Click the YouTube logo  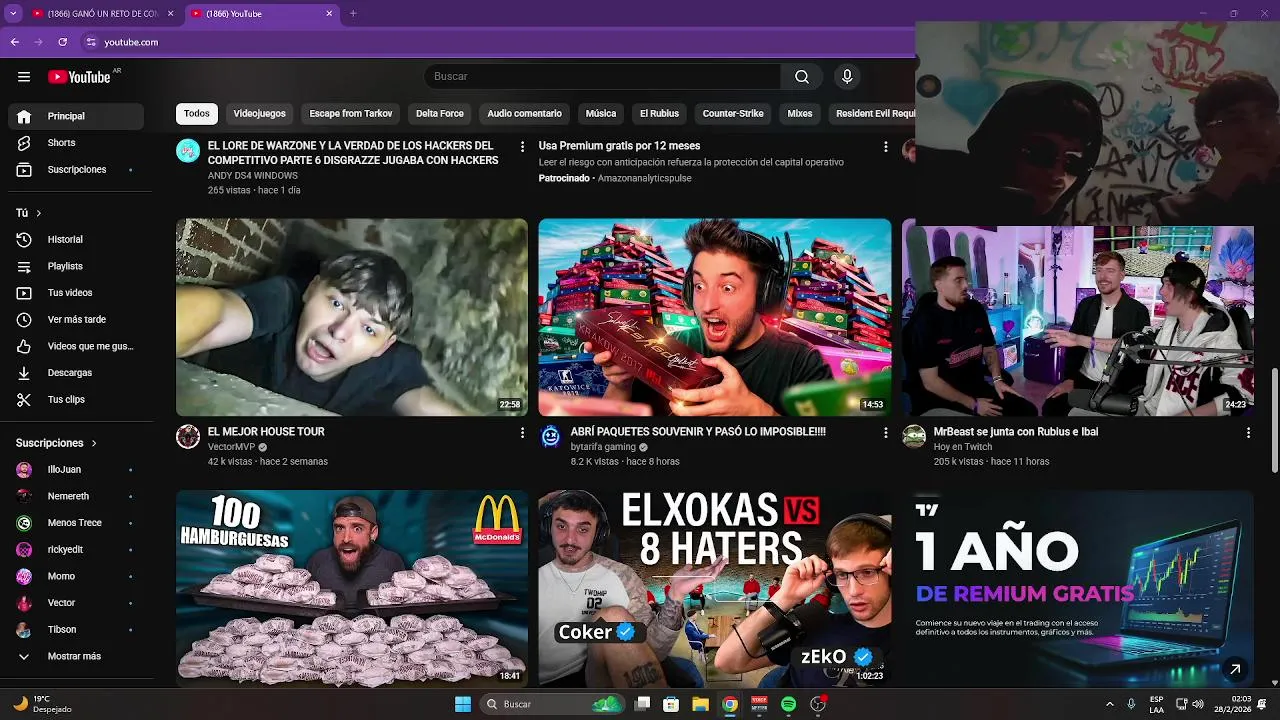(x=79, y=77)
